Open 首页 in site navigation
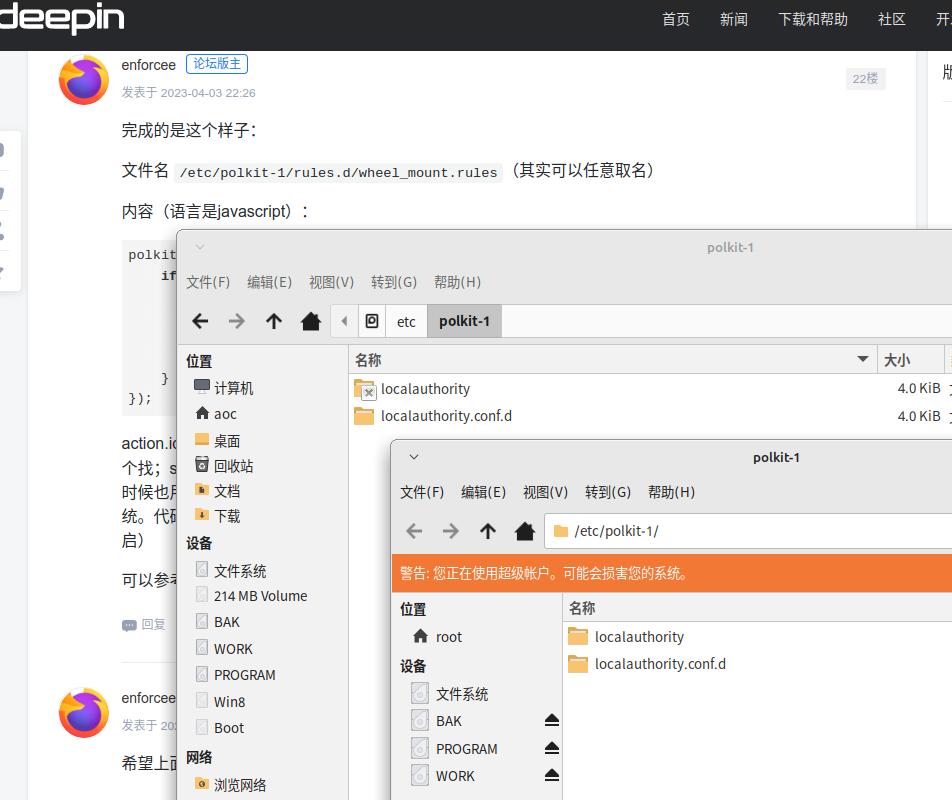The image size is (952, 800). pyautogui.click(x=676, y=19)
